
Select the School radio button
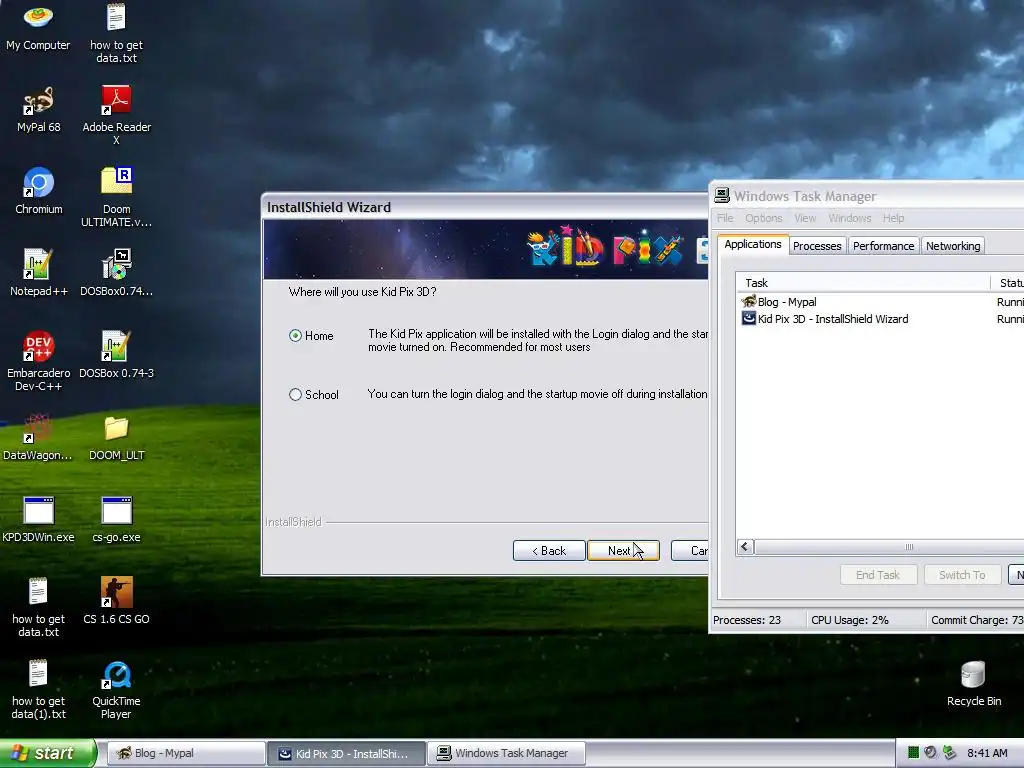(x=295, y=394)
